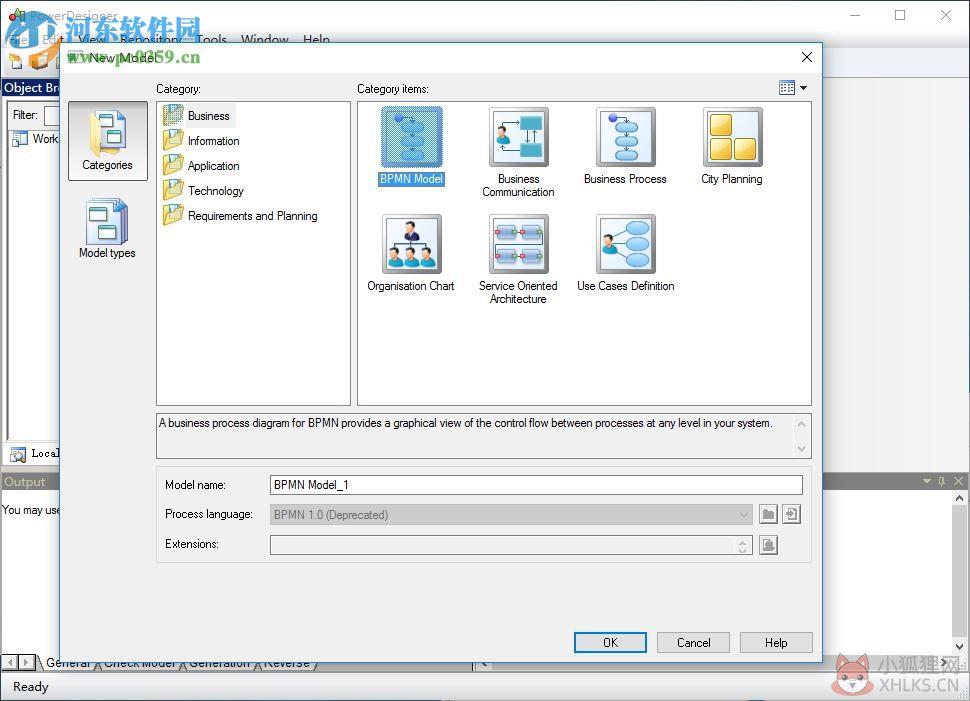This screenshot has width=970, height=701.
Task: Click the Output pane close icon
Action: tap(958, 481)
